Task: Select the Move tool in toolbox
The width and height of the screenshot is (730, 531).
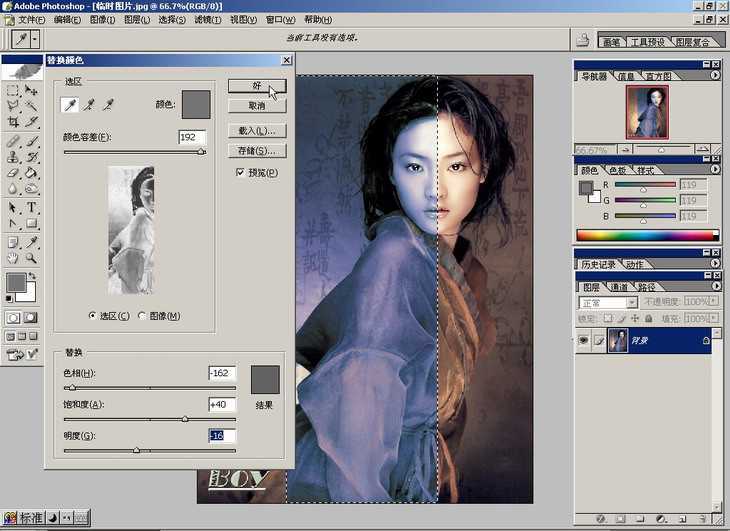Action: pyautogui.click(x=31, y=90)
